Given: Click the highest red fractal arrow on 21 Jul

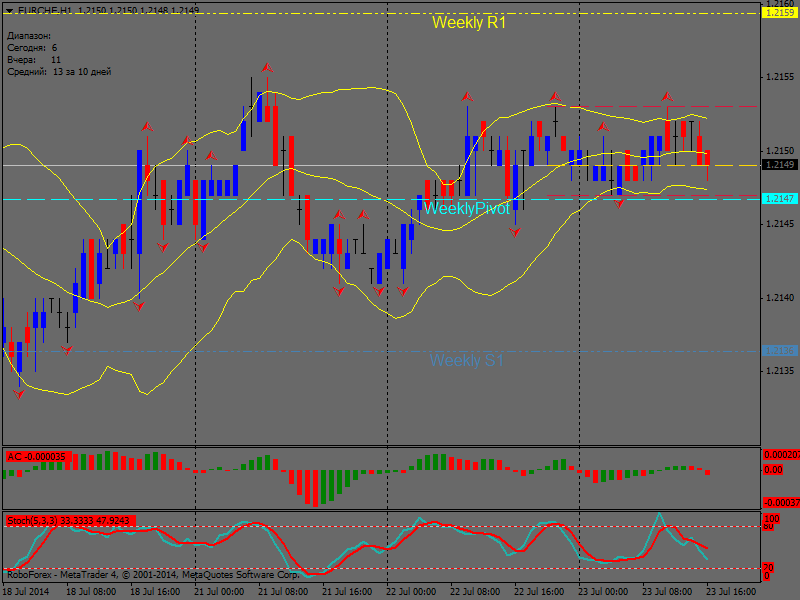Looking at the screenshot, I should [267, 67].
